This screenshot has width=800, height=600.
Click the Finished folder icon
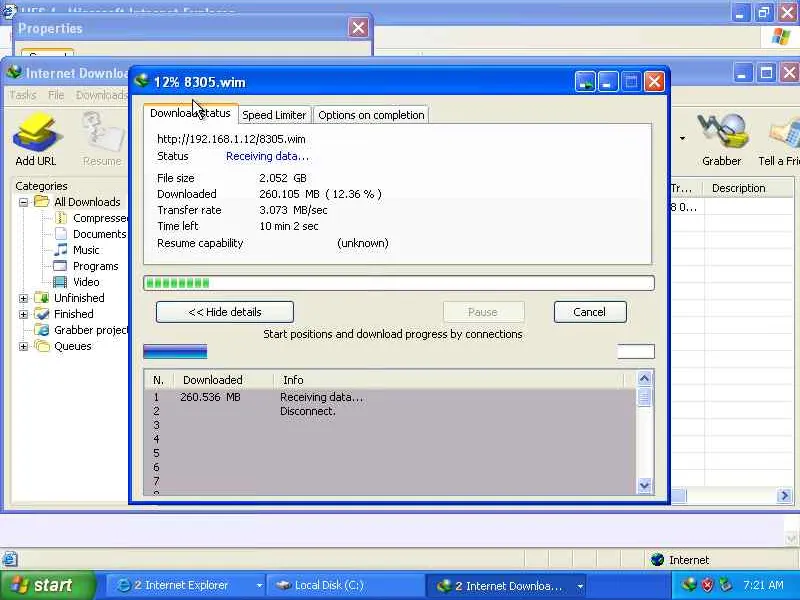[x=41, y=314]
